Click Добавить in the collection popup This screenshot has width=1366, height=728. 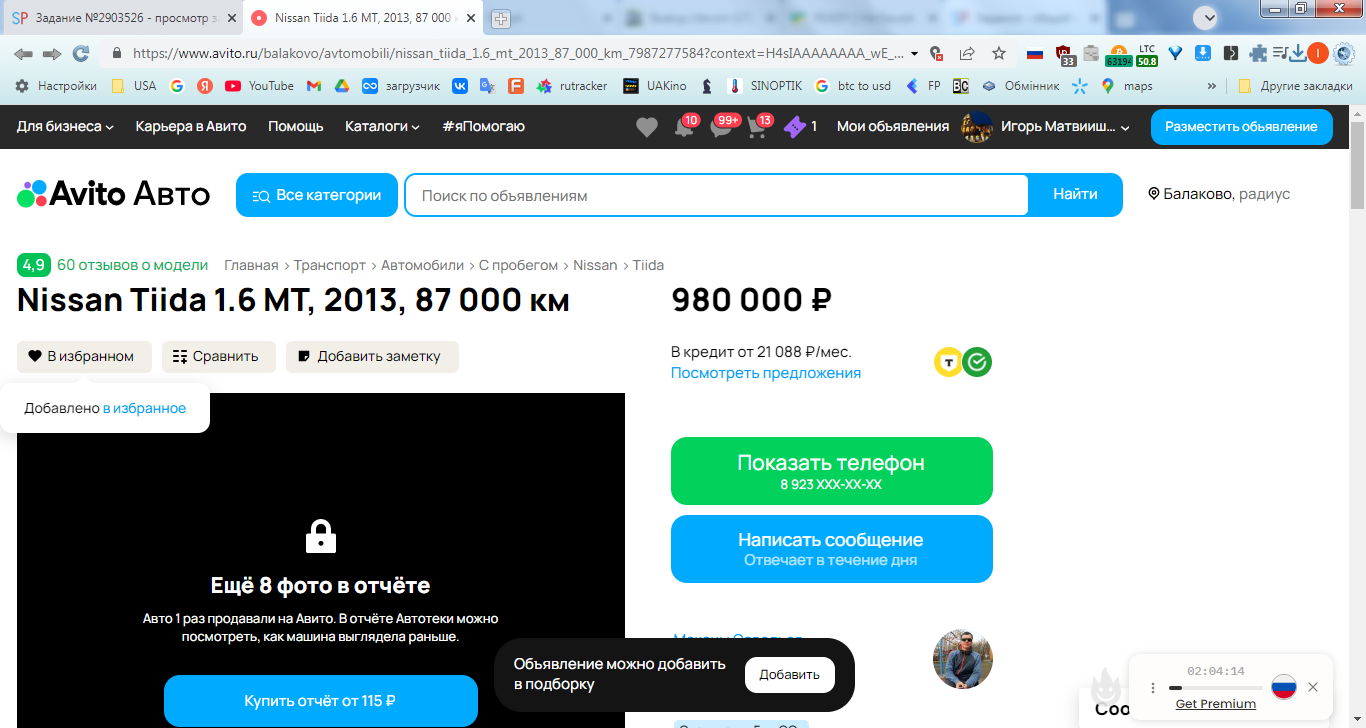click(x=790, y=675)
